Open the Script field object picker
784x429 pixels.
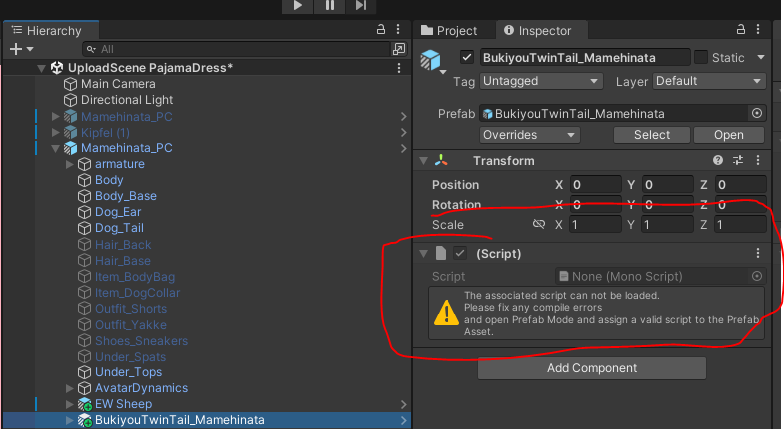point(757,276)
